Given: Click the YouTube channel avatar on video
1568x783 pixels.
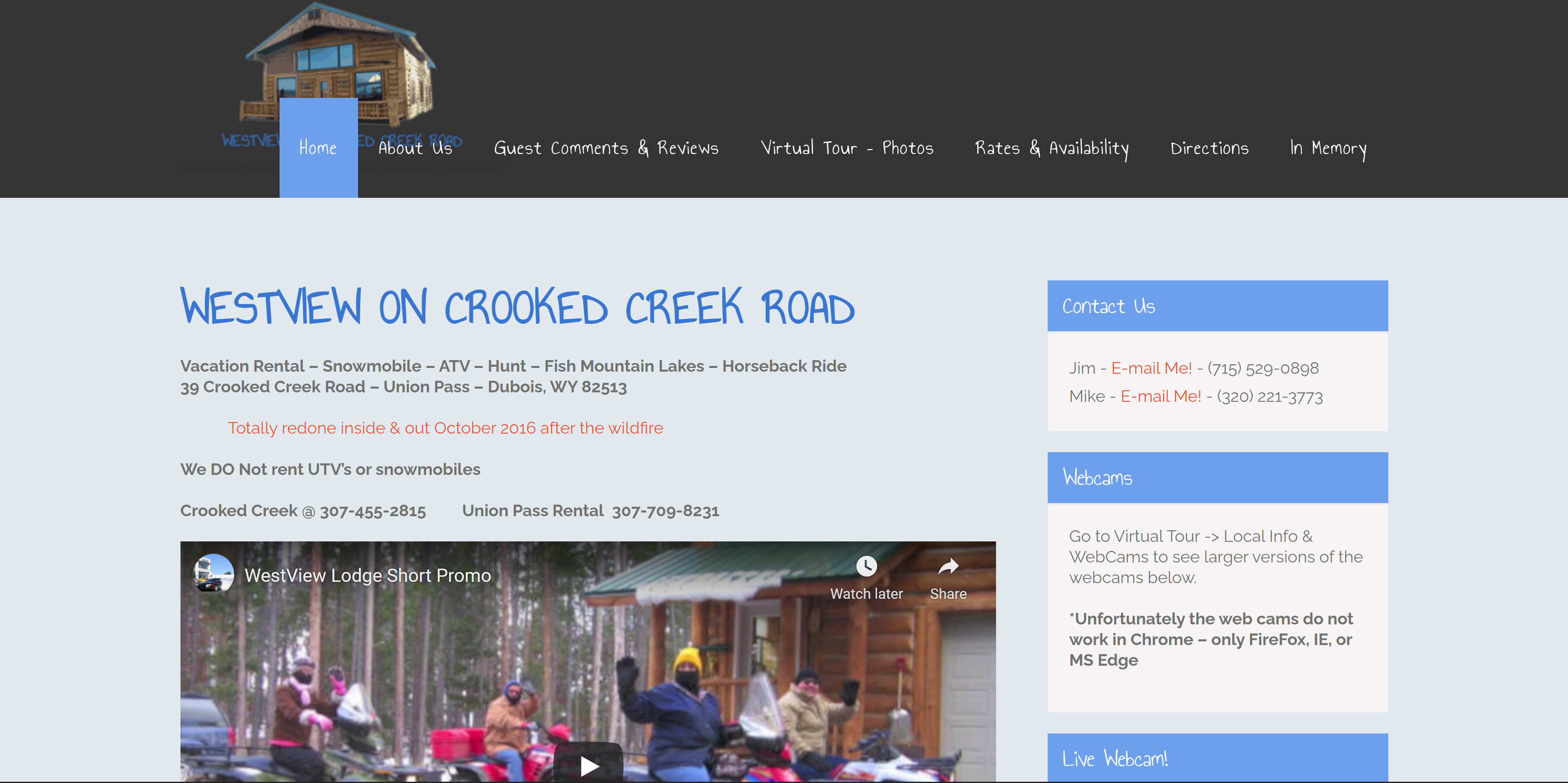Looking at the screenshot, I should (213, 574).
